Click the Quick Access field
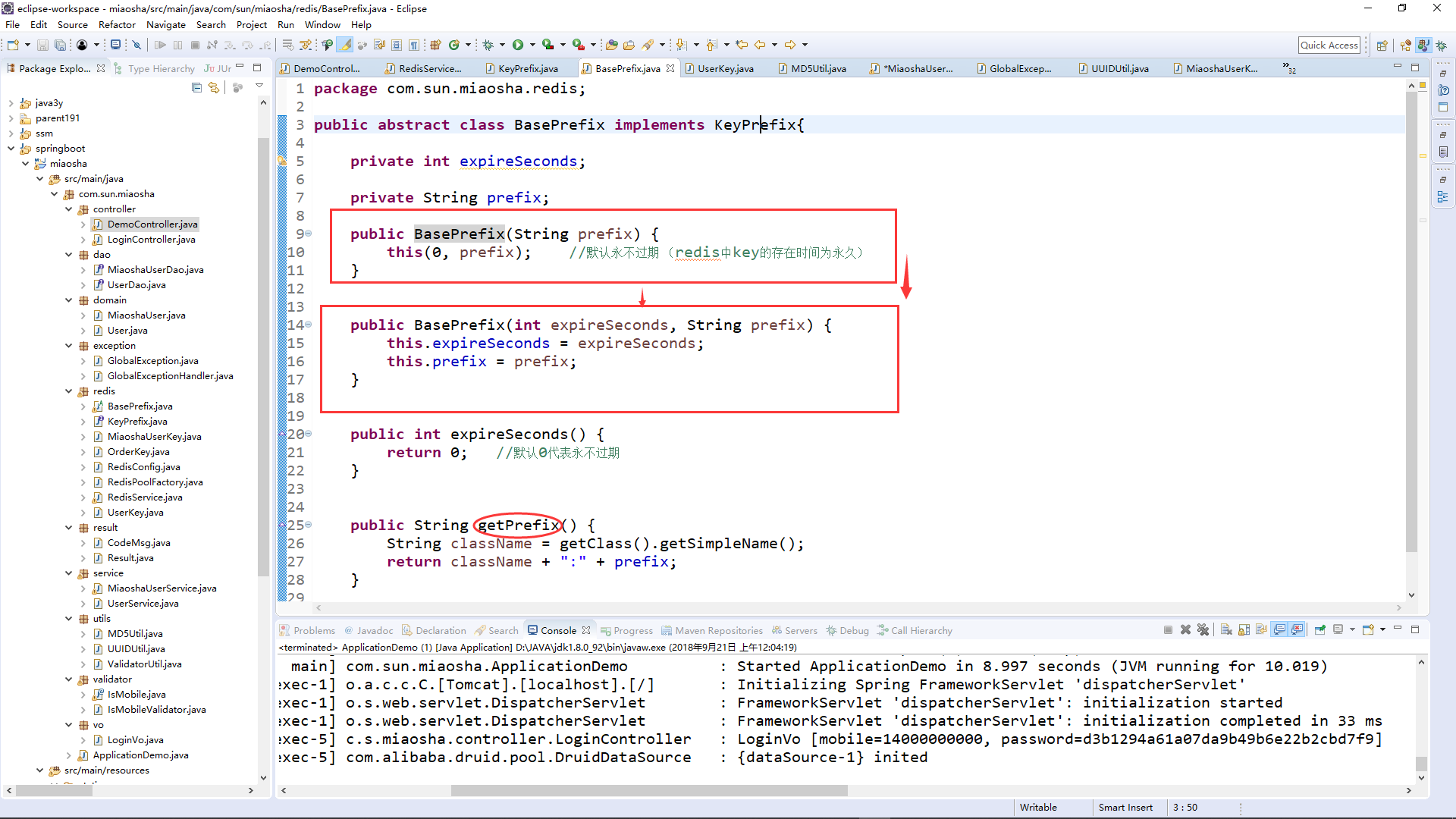 pyautogui.click(x=1329, y=45)
